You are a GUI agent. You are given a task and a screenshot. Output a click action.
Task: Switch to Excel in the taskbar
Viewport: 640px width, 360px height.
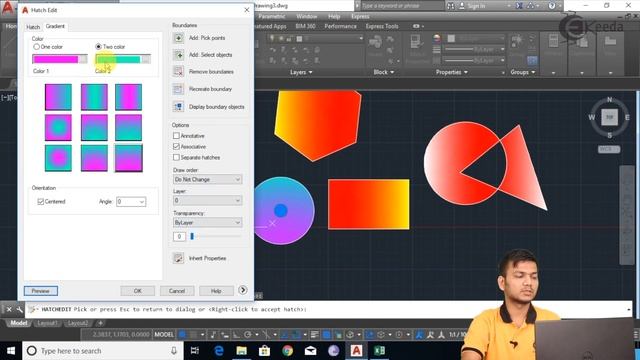379,351
